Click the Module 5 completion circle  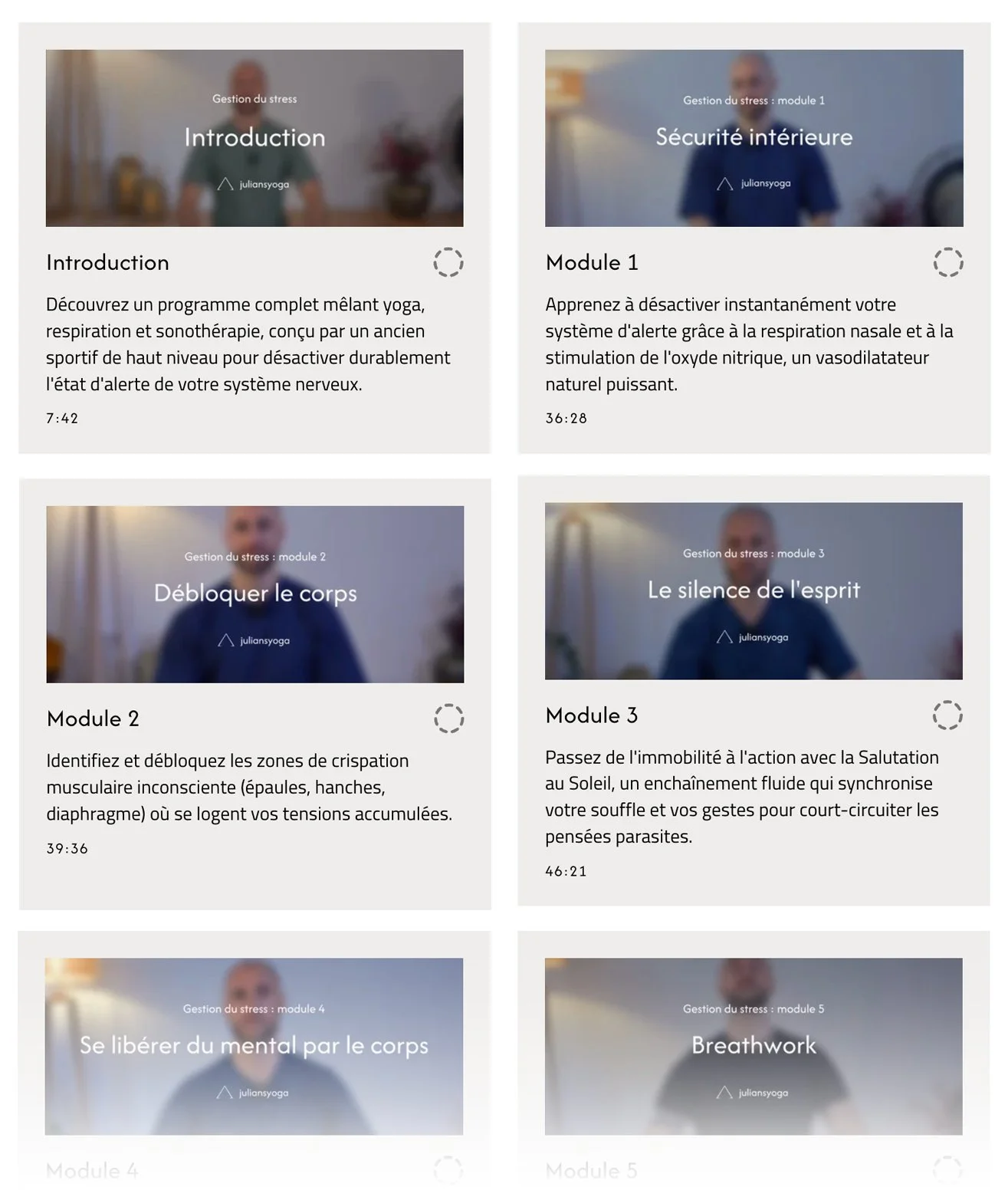947,1170
